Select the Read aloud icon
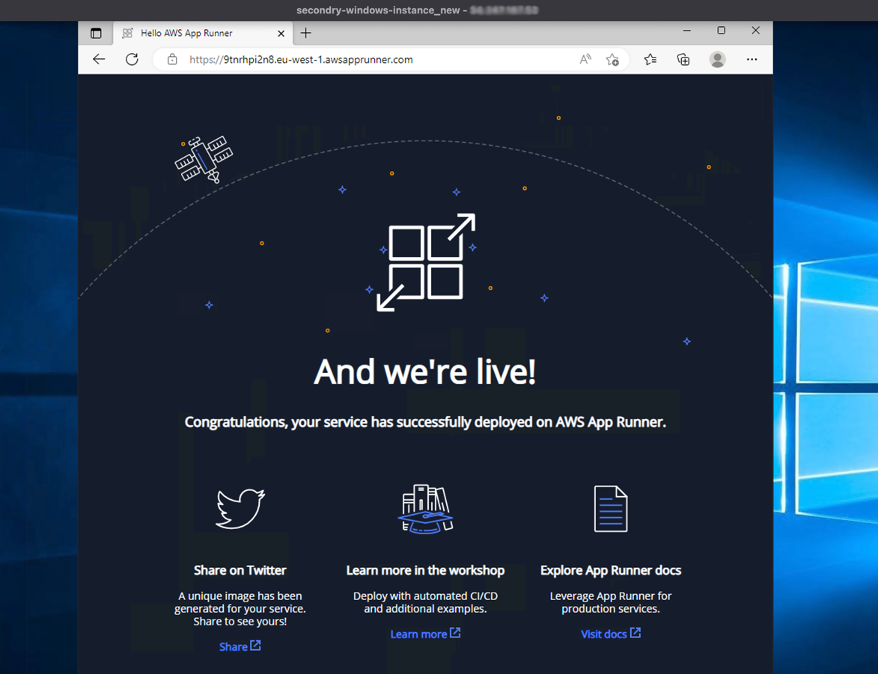The height and width of the screenshot is (675, 879). 585,59
